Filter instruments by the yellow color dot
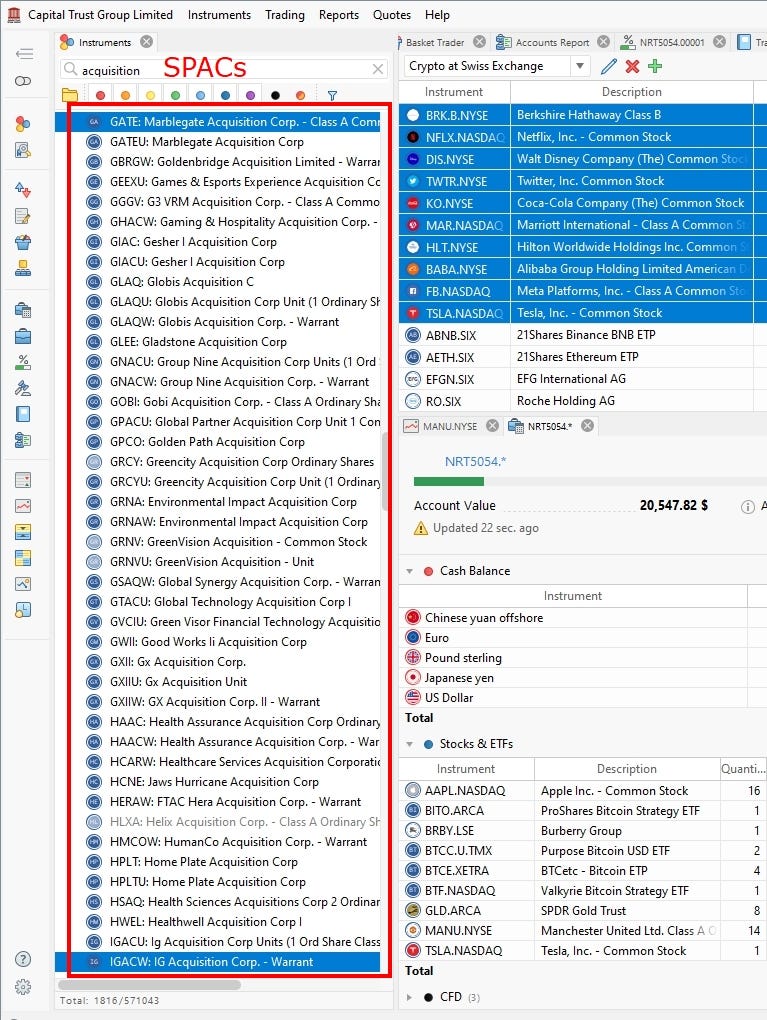767x1020 pixels. 150,96
